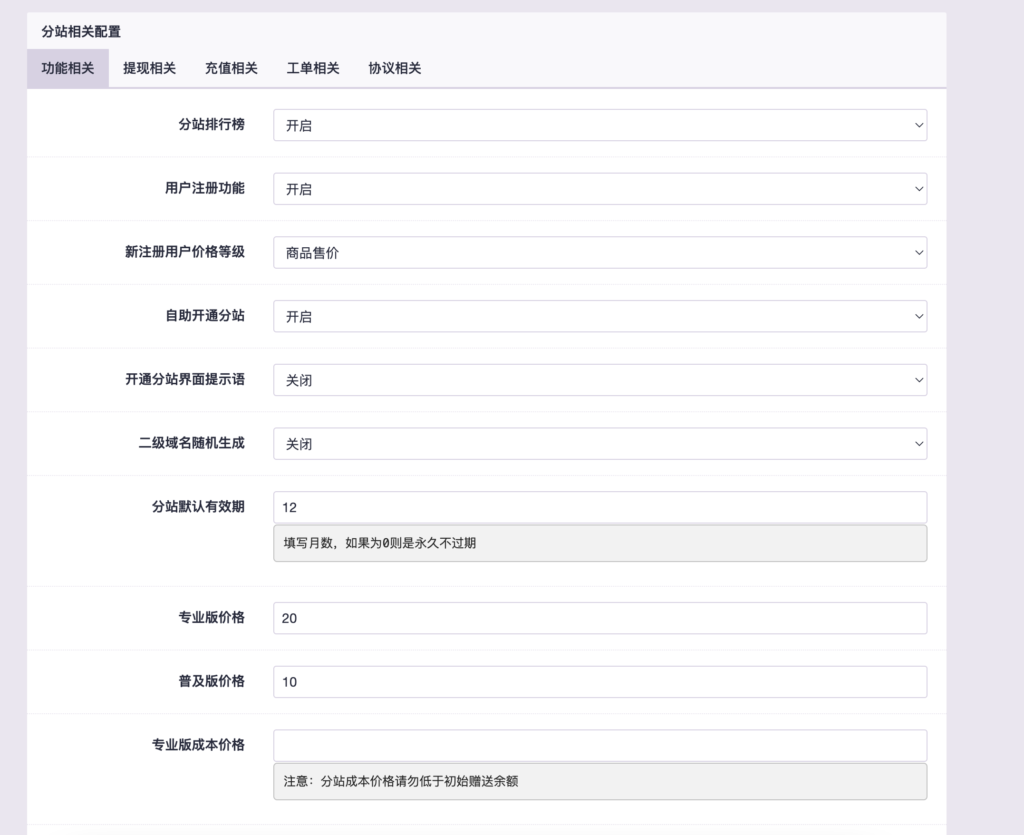Viewport: 1024px width, 835px height.
Task: Click the 注意：分站成本价格 hint text
Action: click(400, 781)
